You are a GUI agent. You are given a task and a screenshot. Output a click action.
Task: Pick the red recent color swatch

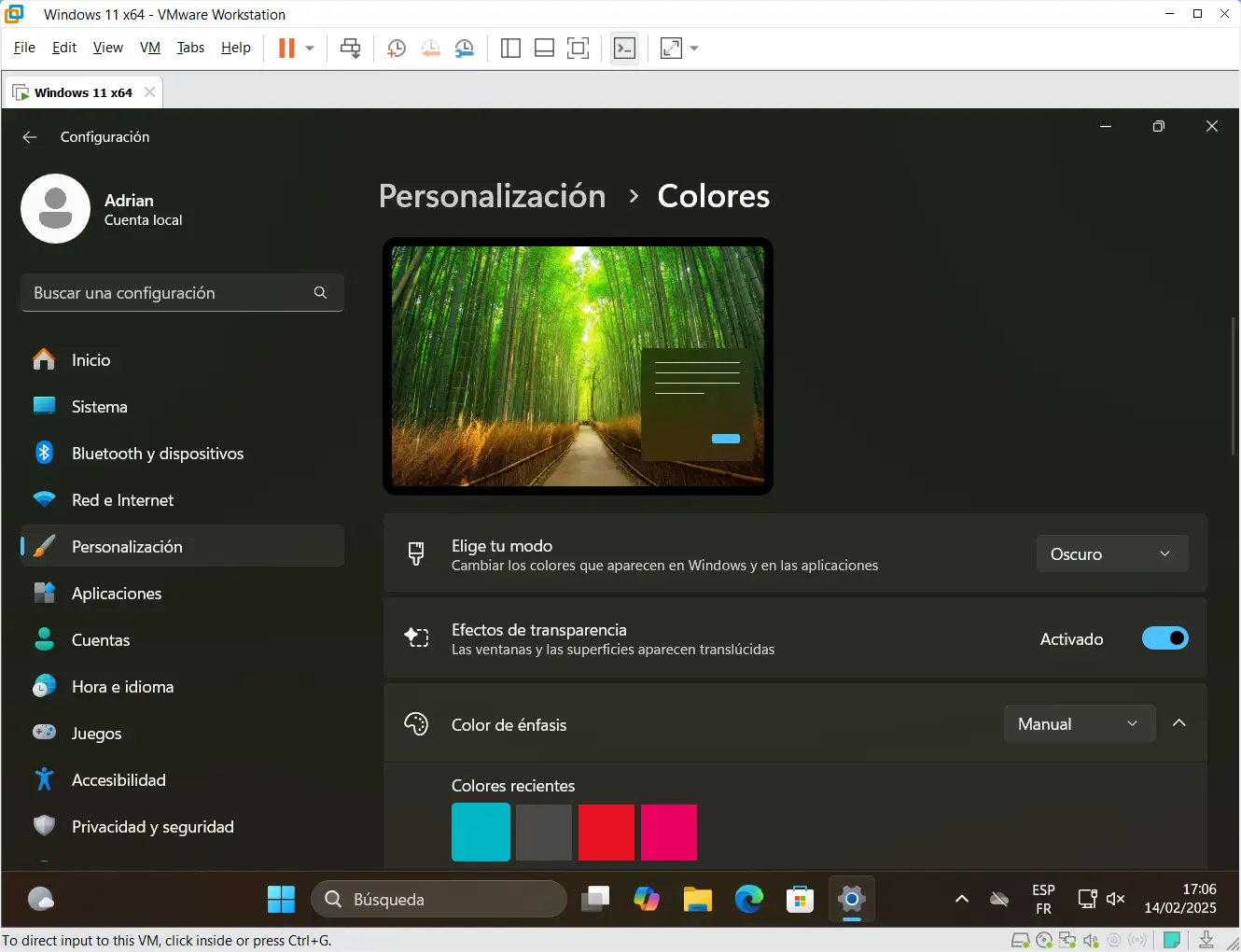607,832
